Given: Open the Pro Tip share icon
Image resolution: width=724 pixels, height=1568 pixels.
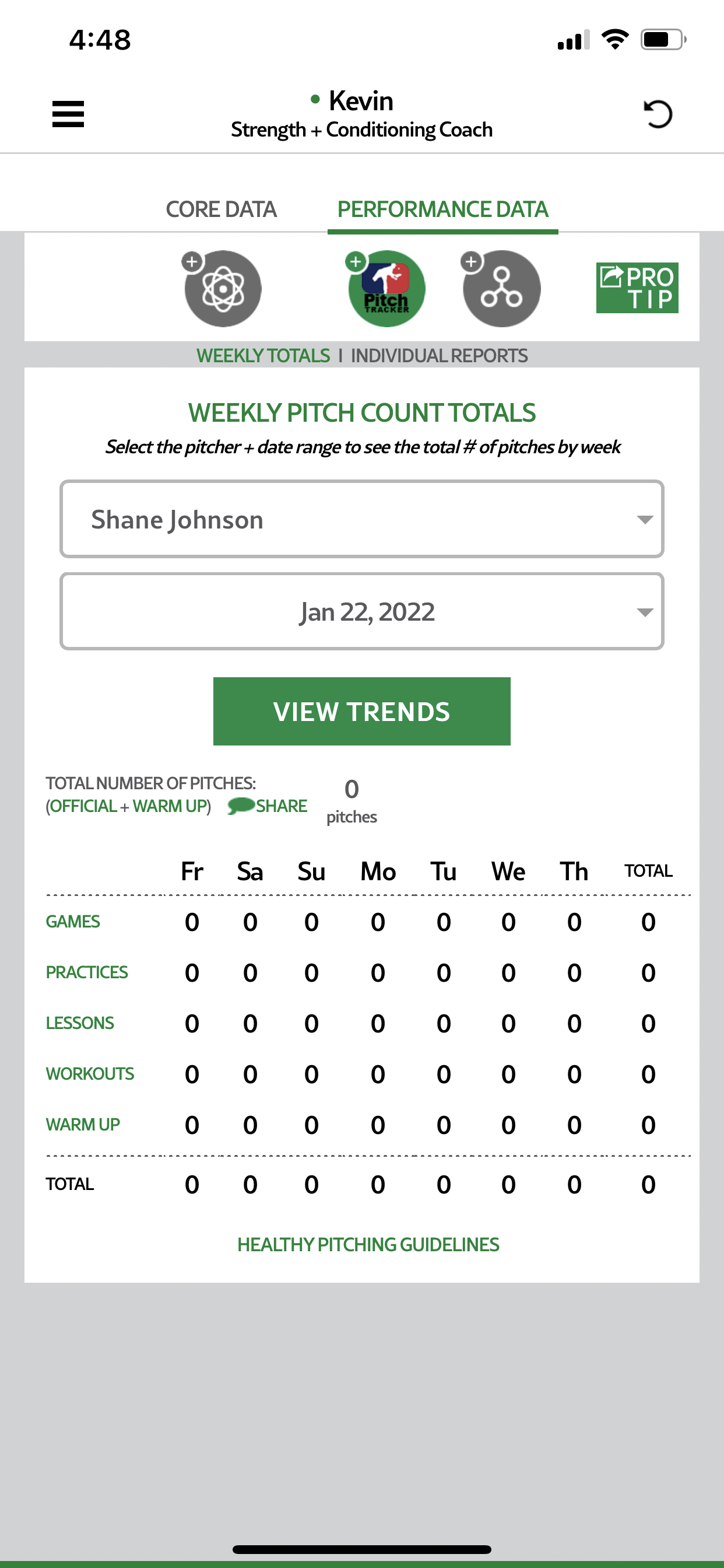Looking at the screenshot, I should (x=637, y=288).
